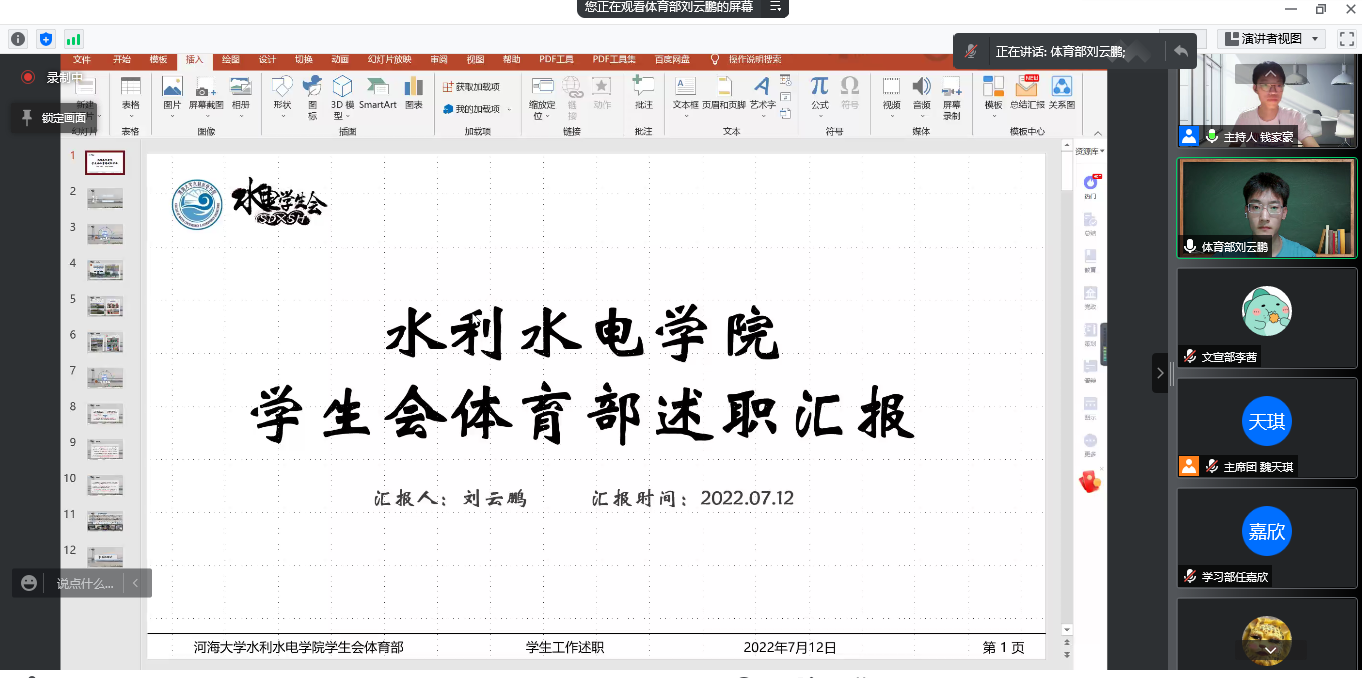Switch to the 设计 ribbon tab
The height and width of the screenshot is (678, 1362).
coord(267,60)
